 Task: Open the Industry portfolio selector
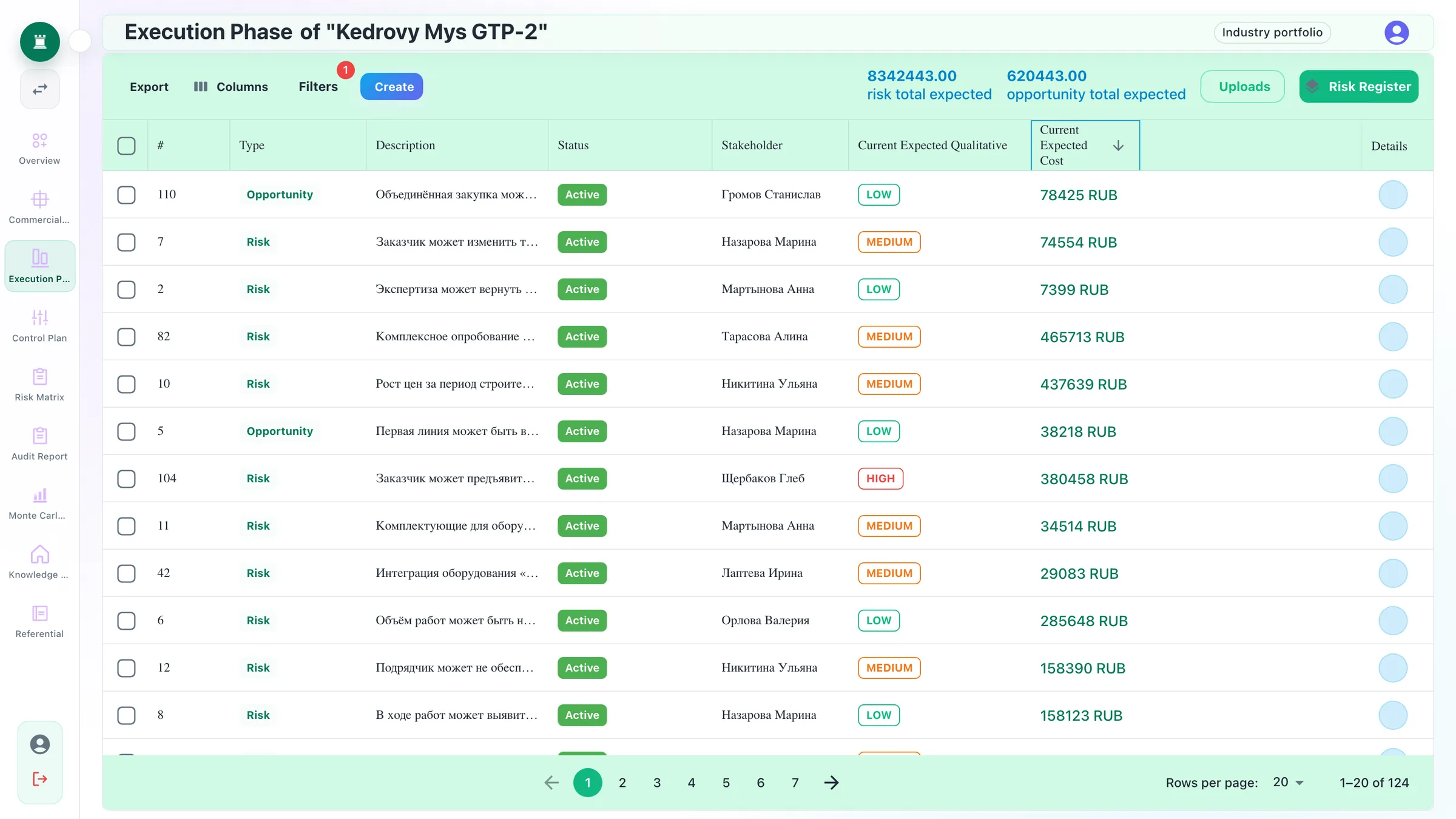pos(1272,33)
